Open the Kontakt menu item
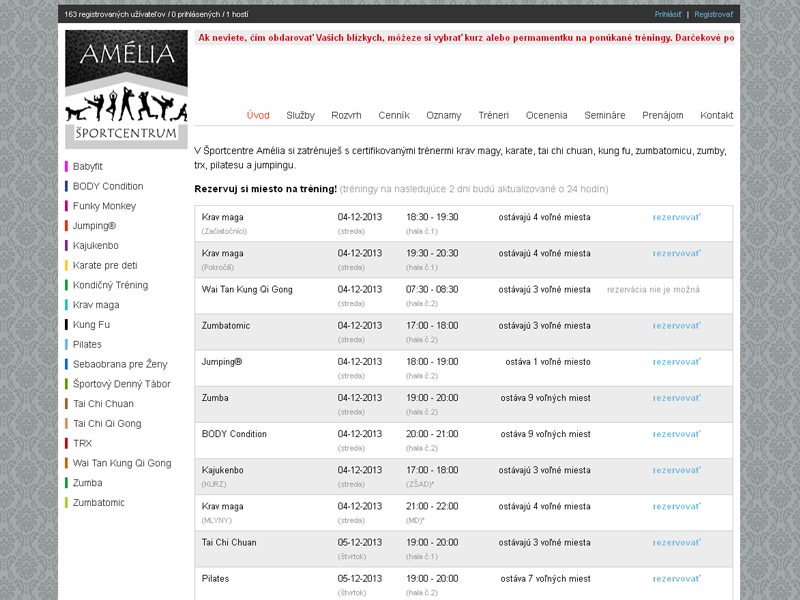800x600 pixels. 716,115
